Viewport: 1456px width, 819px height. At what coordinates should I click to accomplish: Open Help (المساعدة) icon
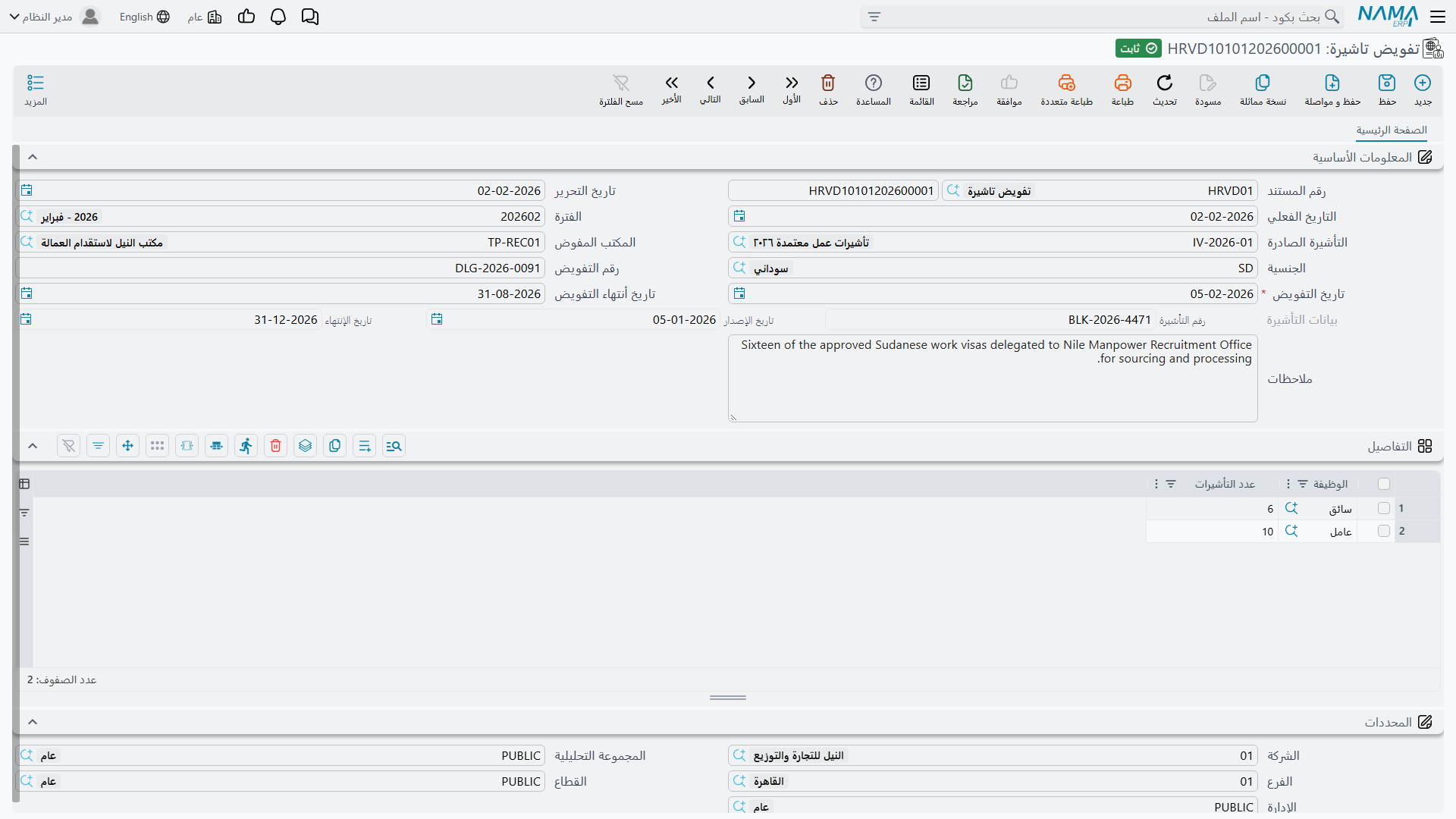[874, 83]
